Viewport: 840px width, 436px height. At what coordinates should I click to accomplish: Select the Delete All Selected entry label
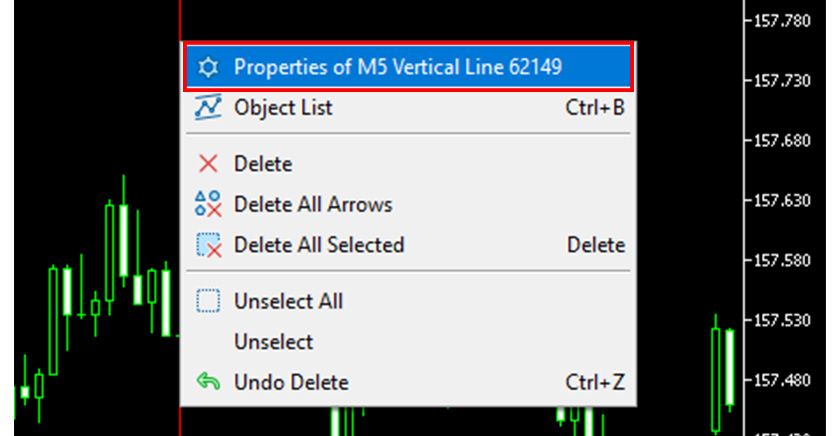[319, 245]
